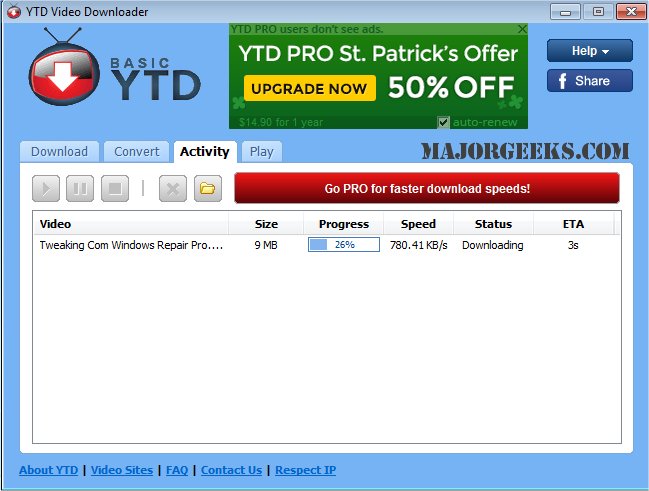The image size is (649, 491).
Task: Delete the selected download with X icon
Action: [173, 189]
